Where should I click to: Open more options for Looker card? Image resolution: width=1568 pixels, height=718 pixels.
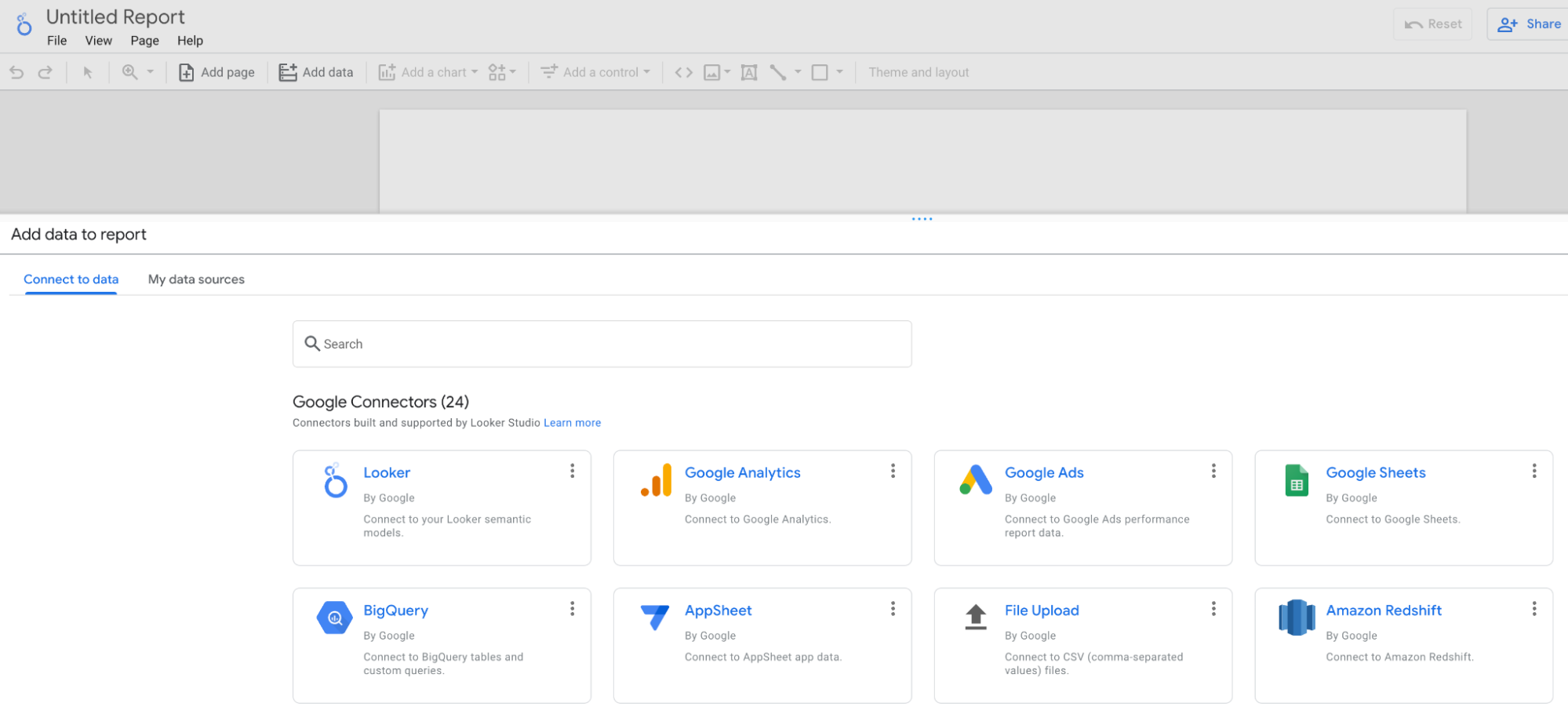pos(573,471)
